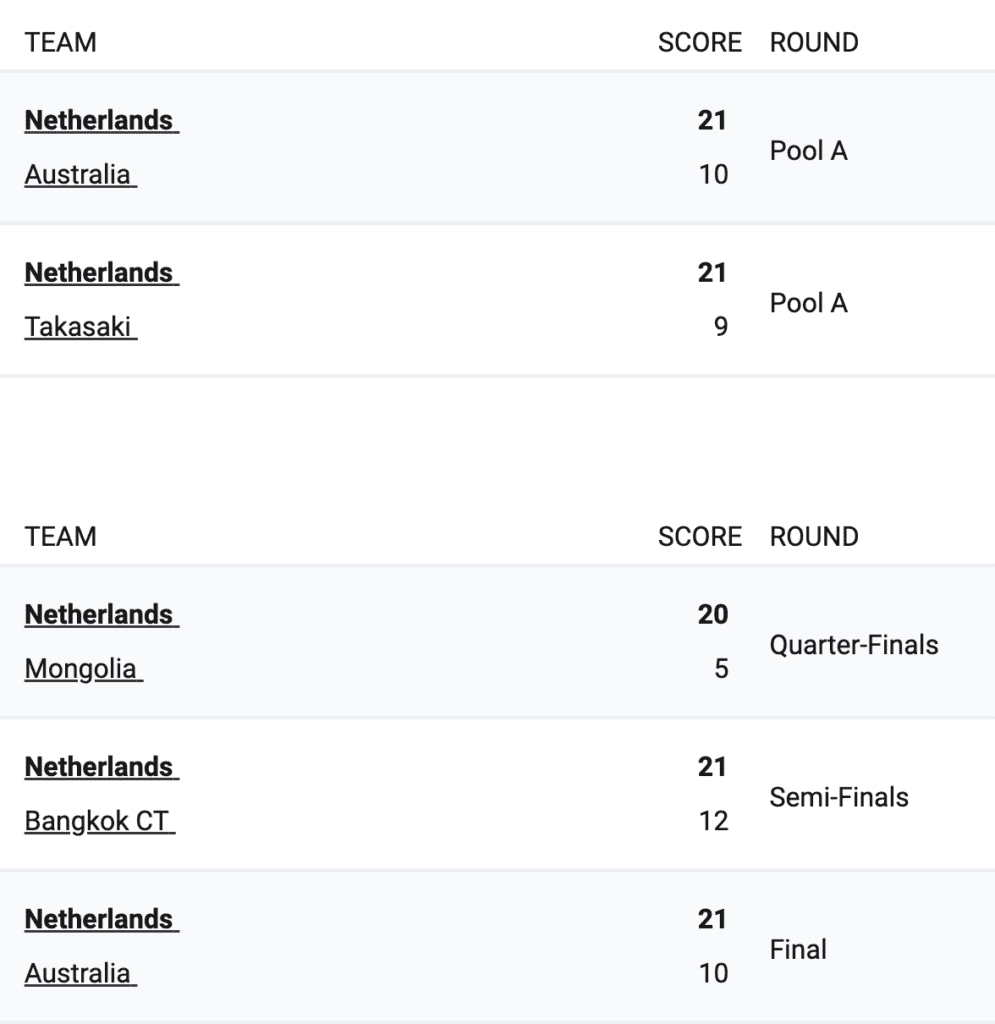The height and width of the screenshot is (1024, 995).
Task: Click the Quarter-Finals round label
Action: [854, 645]
